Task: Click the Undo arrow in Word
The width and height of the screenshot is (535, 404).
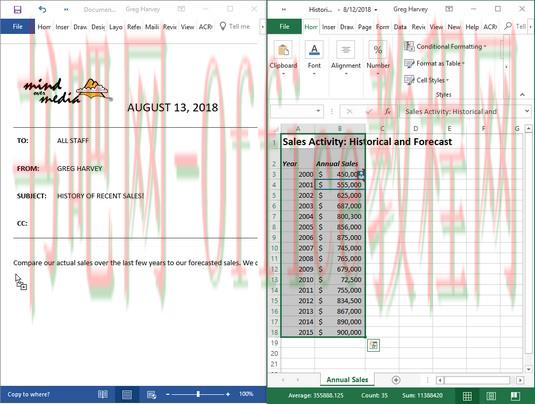Action: click(x=42, y=10)
